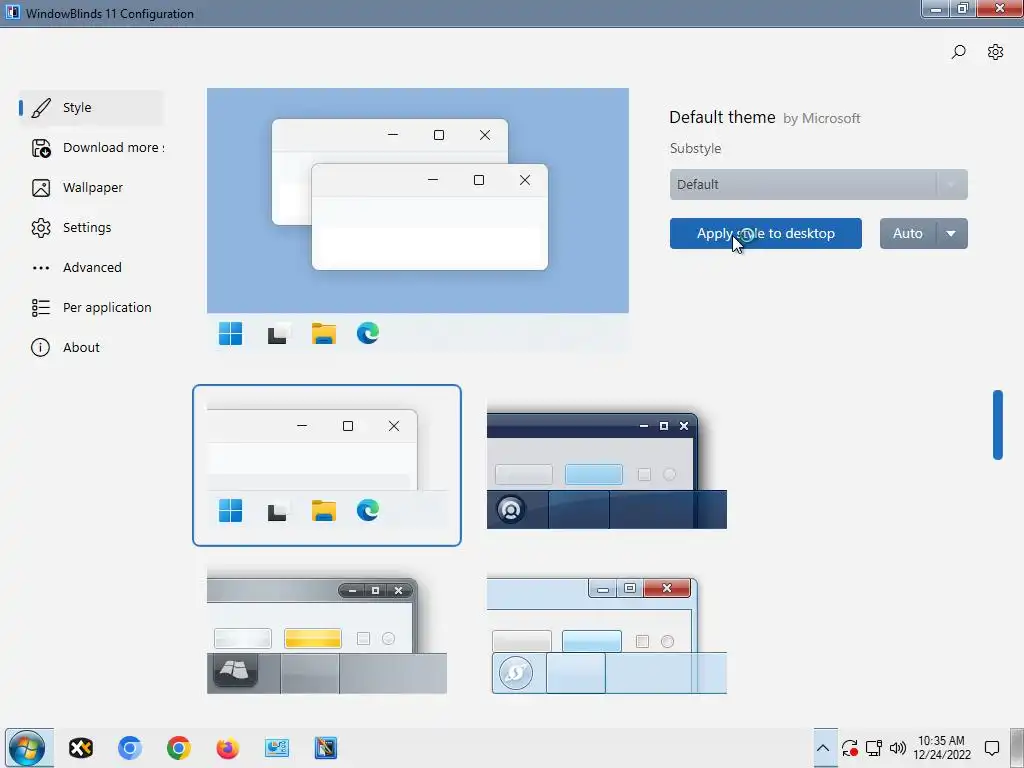Open the search magnifier icon
The image size is (1024, 768).
(958, 52)
